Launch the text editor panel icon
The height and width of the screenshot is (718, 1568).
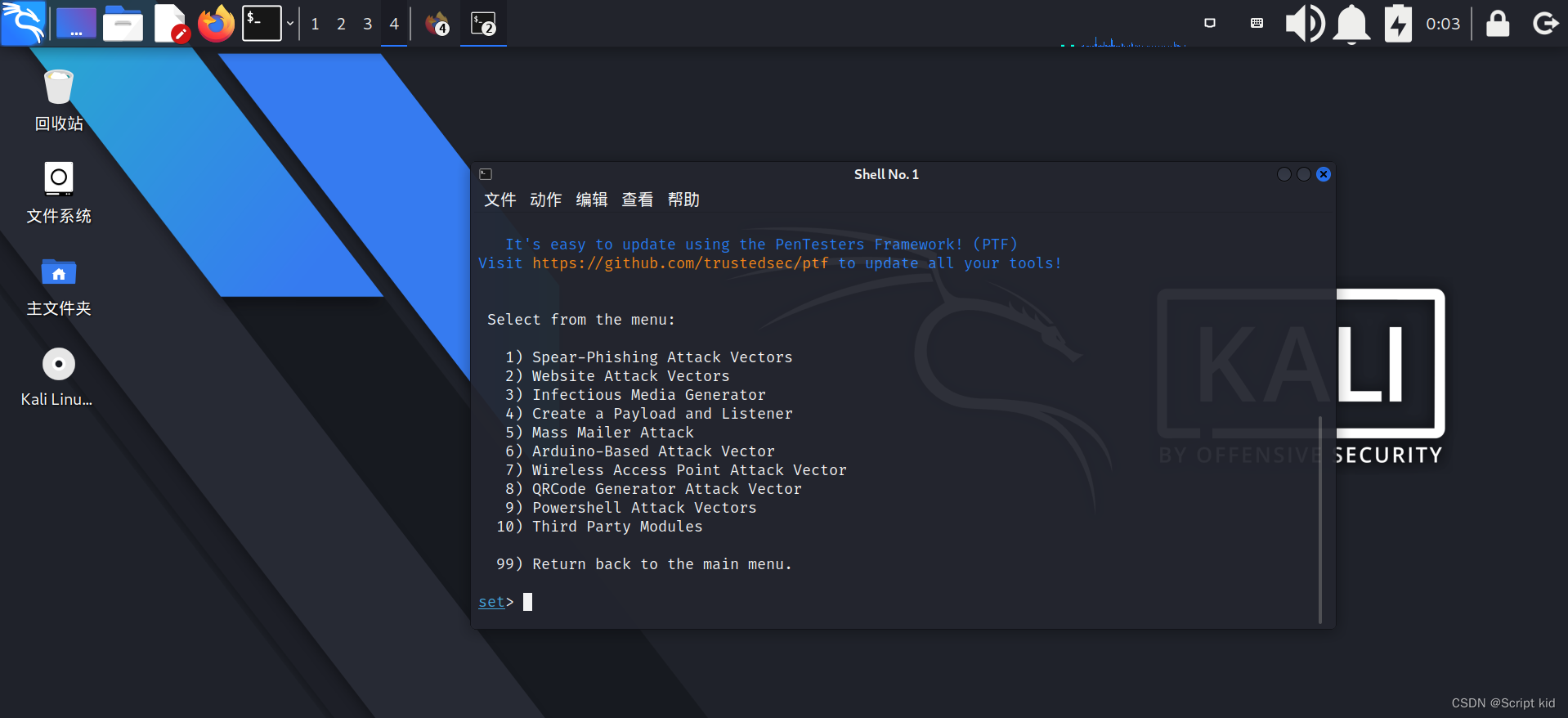[171, 24]
